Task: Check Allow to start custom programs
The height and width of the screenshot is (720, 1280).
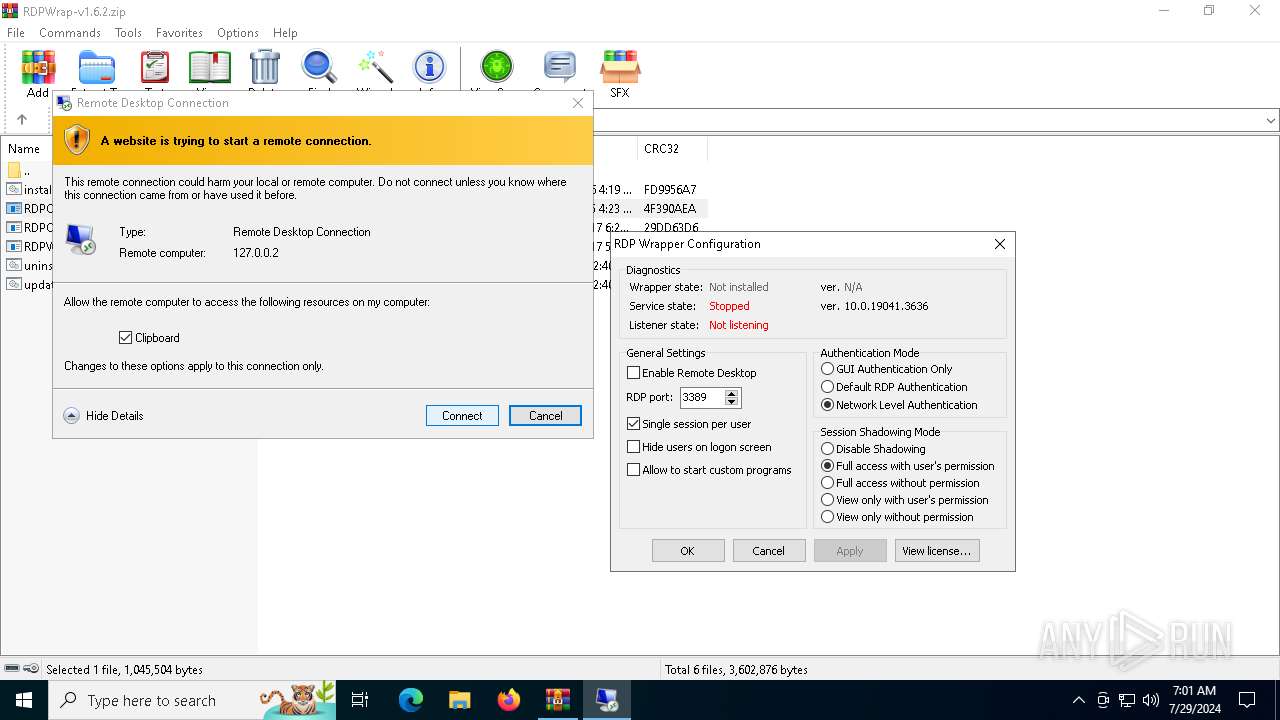Action: pos(633,470)
